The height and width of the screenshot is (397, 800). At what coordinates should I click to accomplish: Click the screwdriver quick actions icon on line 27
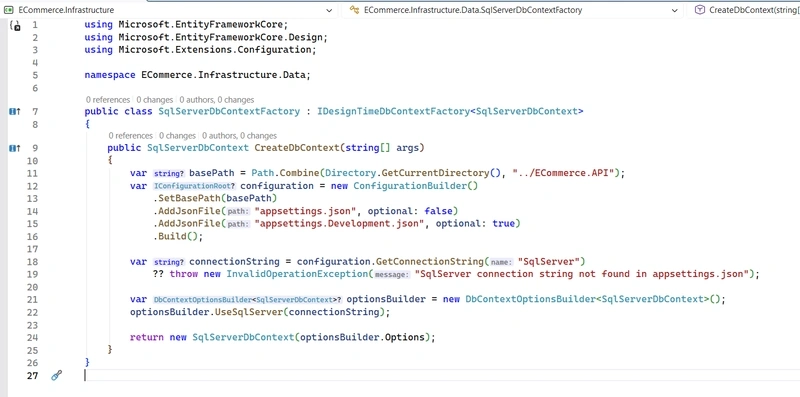[x=57, y=376]
